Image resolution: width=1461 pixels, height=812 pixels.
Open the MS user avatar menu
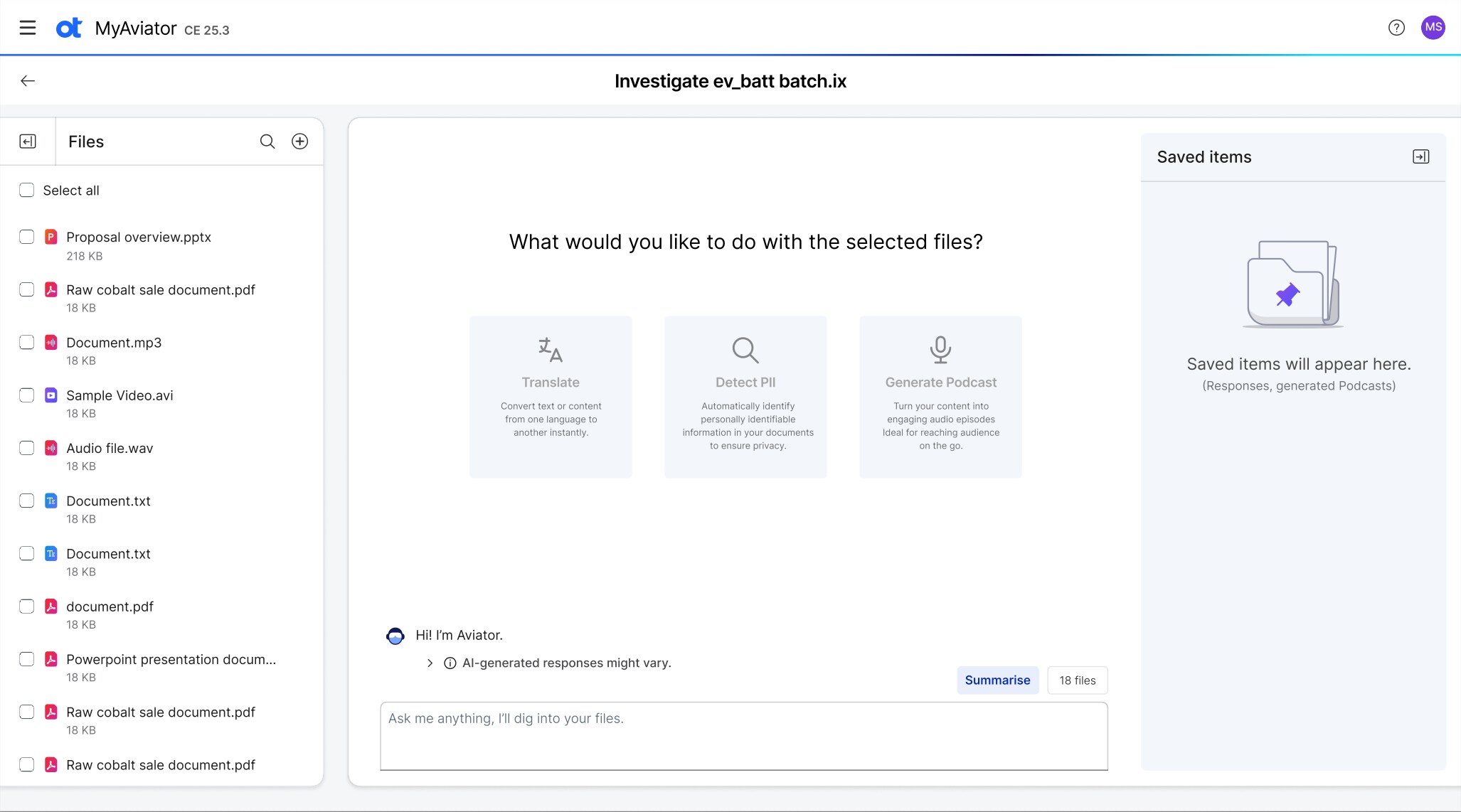(x=1433, y=27)
